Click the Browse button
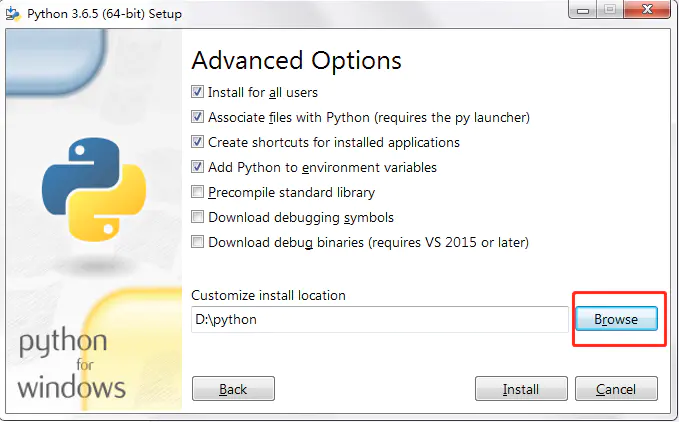The height and width of the screenshot is (422, 679). (x=616, y=319)
